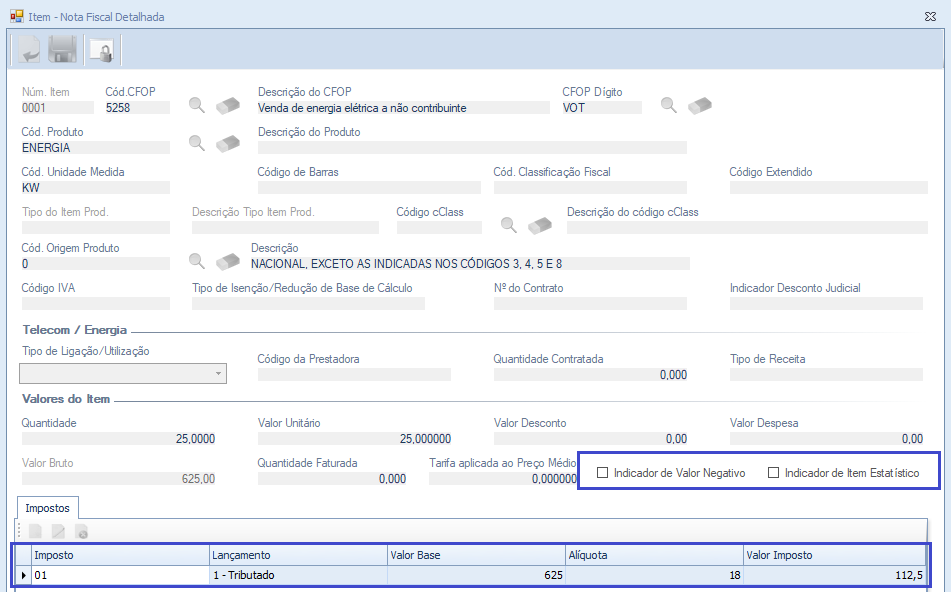The height and width of the screenshot is (592, 951).
Task: Clear Cód.CFOP with the eraser icon
Action: point(228,105)
